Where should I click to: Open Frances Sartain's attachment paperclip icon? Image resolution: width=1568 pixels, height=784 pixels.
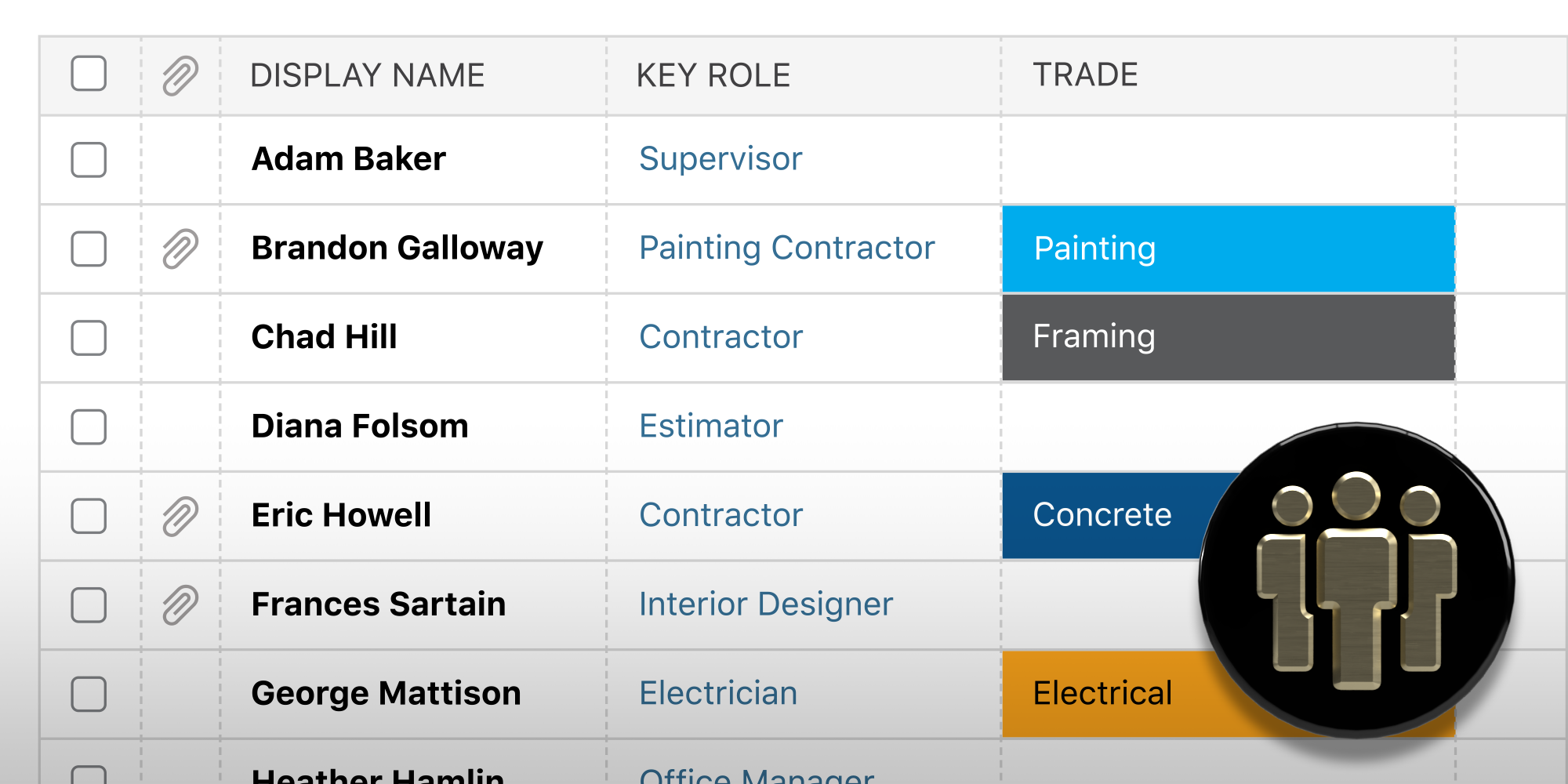point(179,605)
